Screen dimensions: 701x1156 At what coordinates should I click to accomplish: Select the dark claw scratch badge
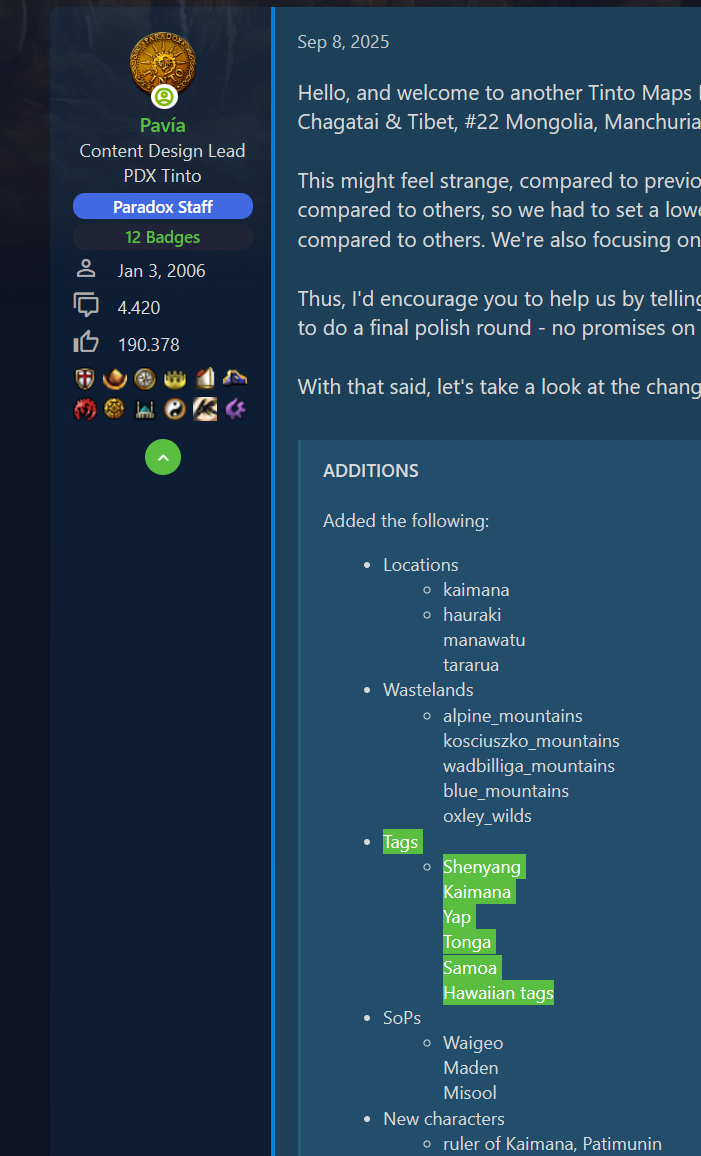pos(205,408)
